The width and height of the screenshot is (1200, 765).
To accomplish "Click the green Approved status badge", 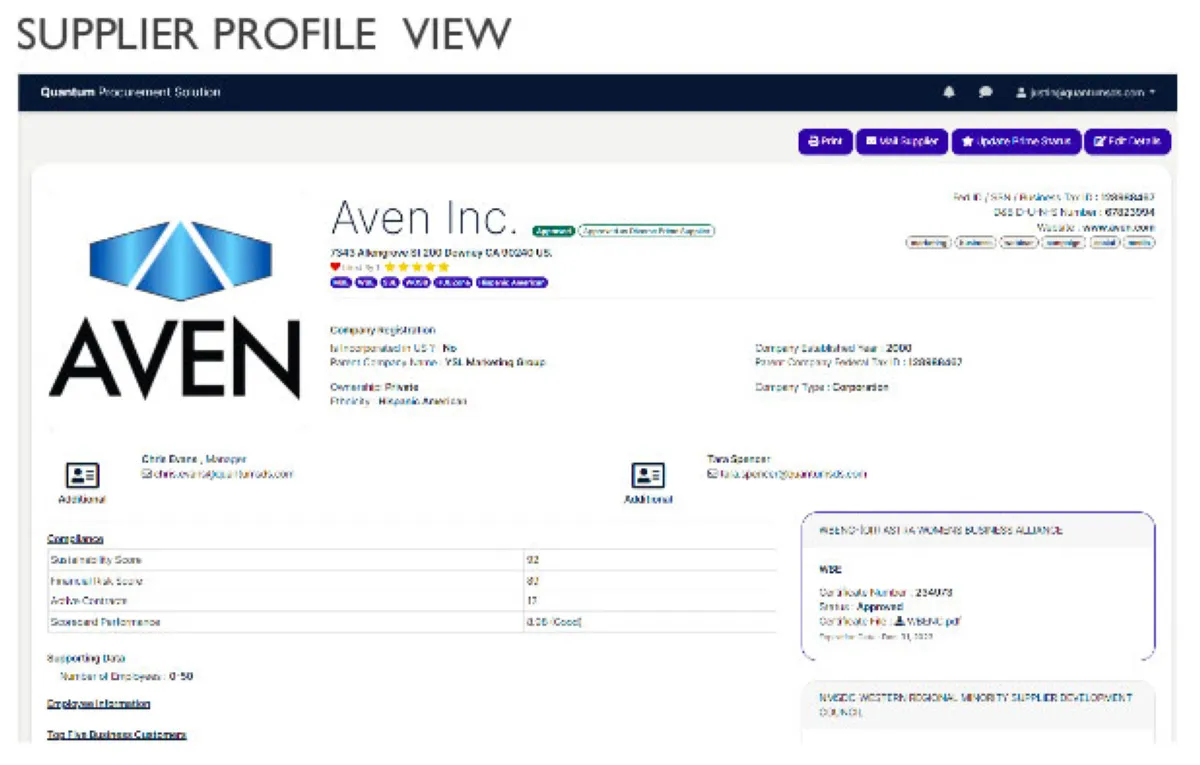I will (x=553, y=231).
